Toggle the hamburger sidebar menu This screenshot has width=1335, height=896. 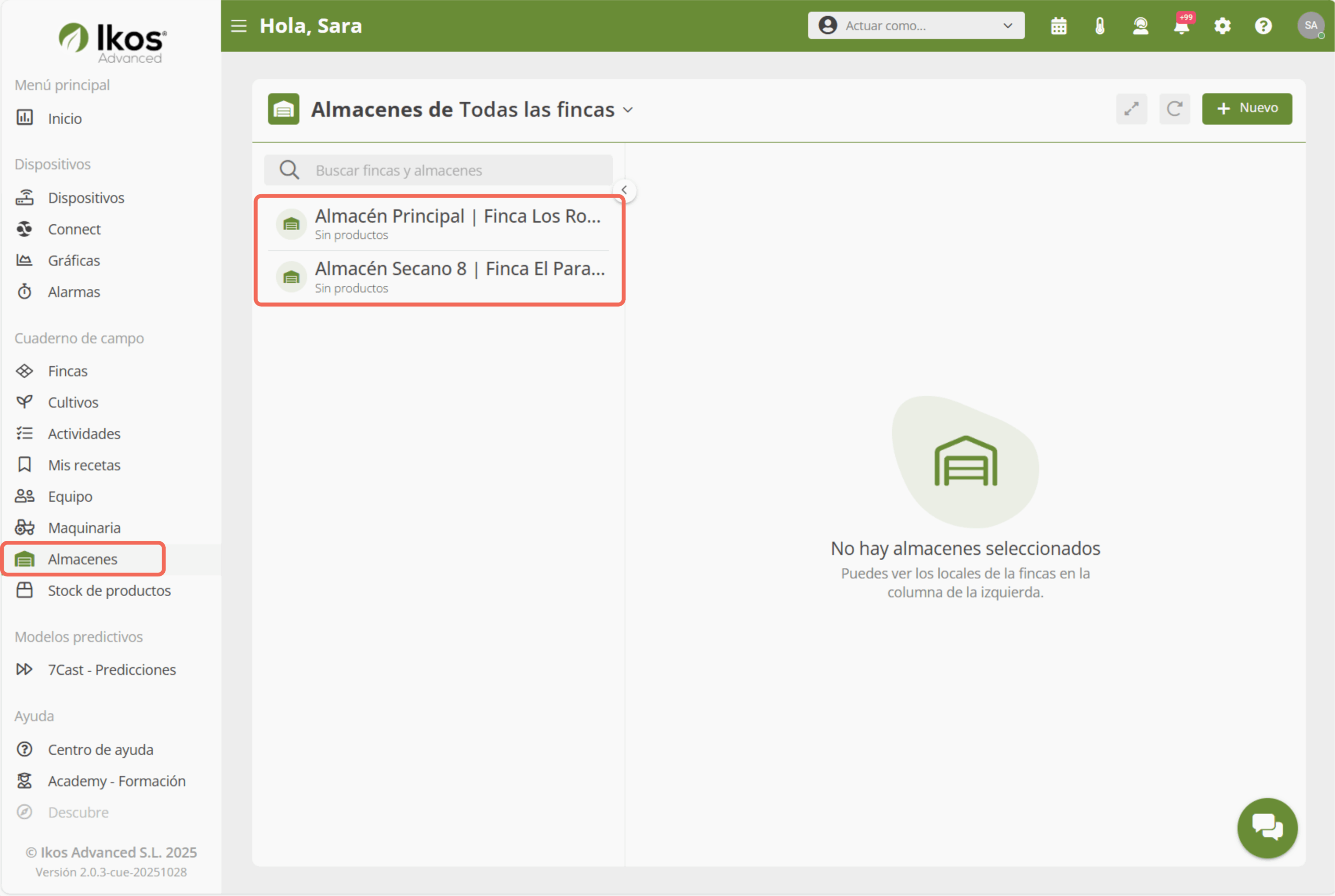[239, 26]
